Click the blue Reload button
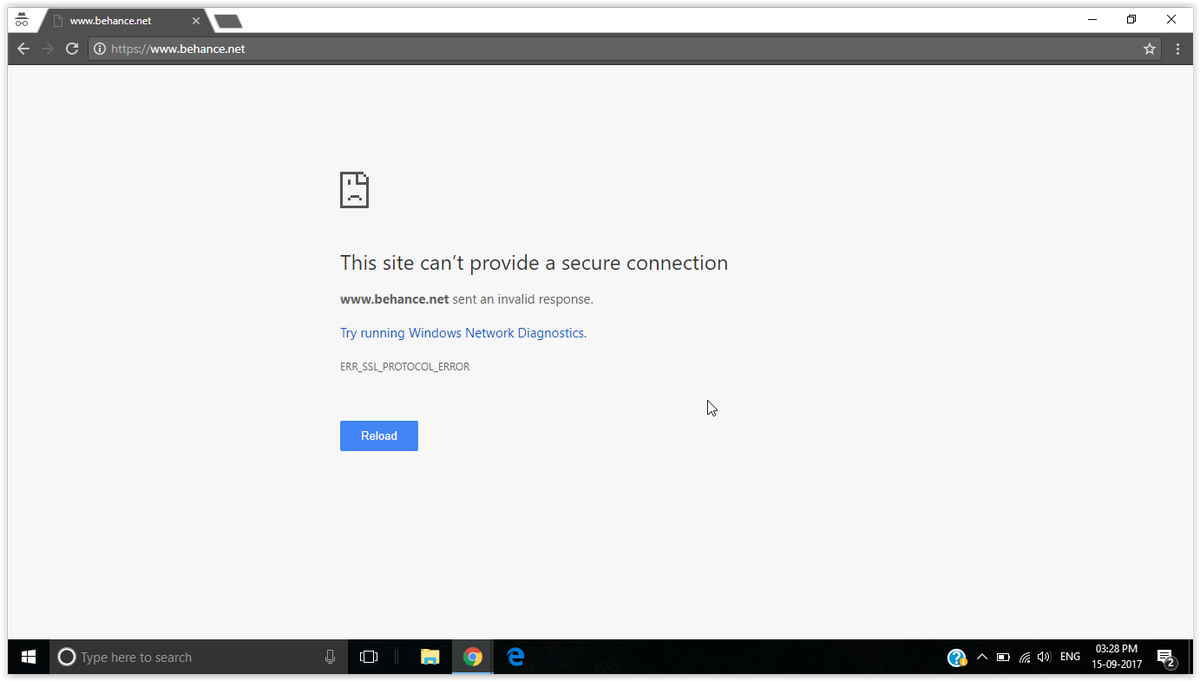1200x681 pixels. pyautogui.click(x=379, y=436)
